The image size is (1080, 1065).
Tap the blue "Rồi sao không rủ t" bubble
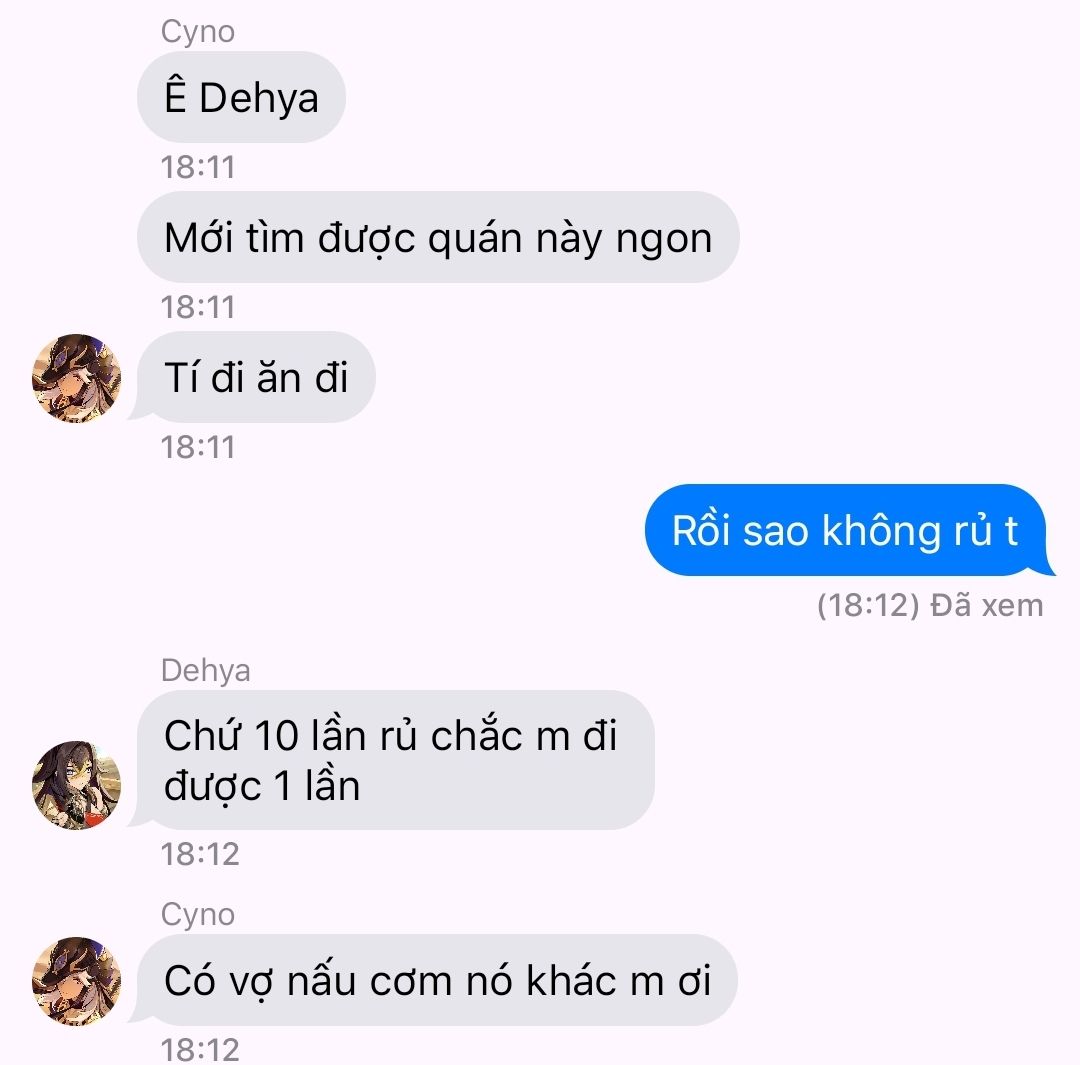[x=849, y=530]
